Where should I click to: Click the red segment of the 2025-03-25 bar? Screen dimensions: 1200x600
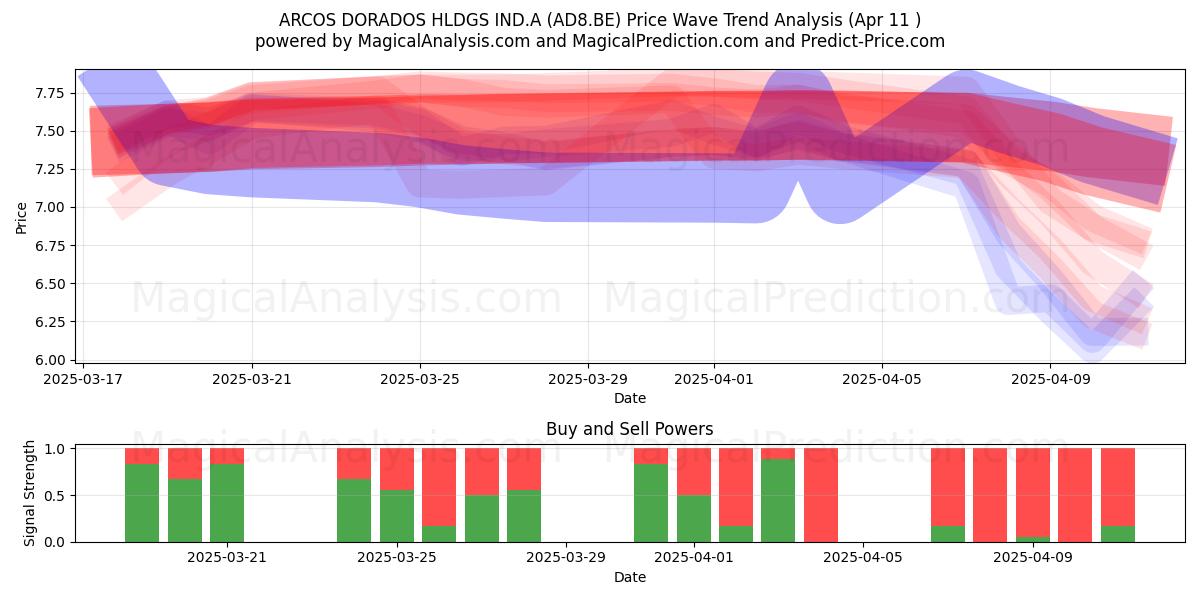[x=397, y=469]
